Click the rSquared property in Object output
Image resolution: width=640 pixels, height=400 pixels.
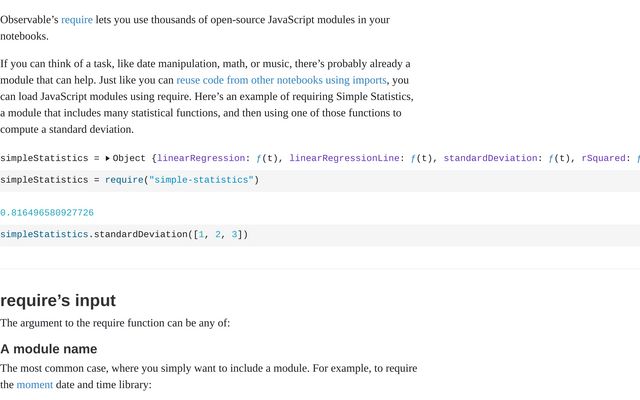tap(603, 158)
